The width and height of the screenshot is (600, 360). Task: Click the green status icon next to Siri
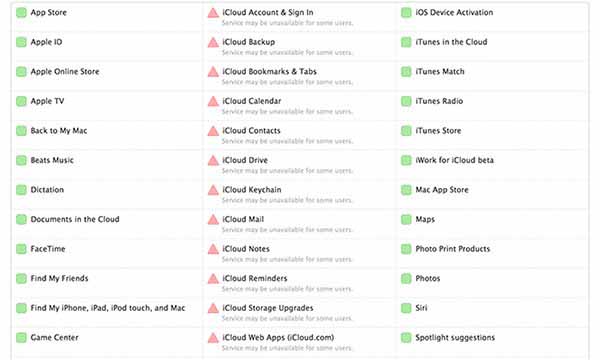(x=406, y=308)
